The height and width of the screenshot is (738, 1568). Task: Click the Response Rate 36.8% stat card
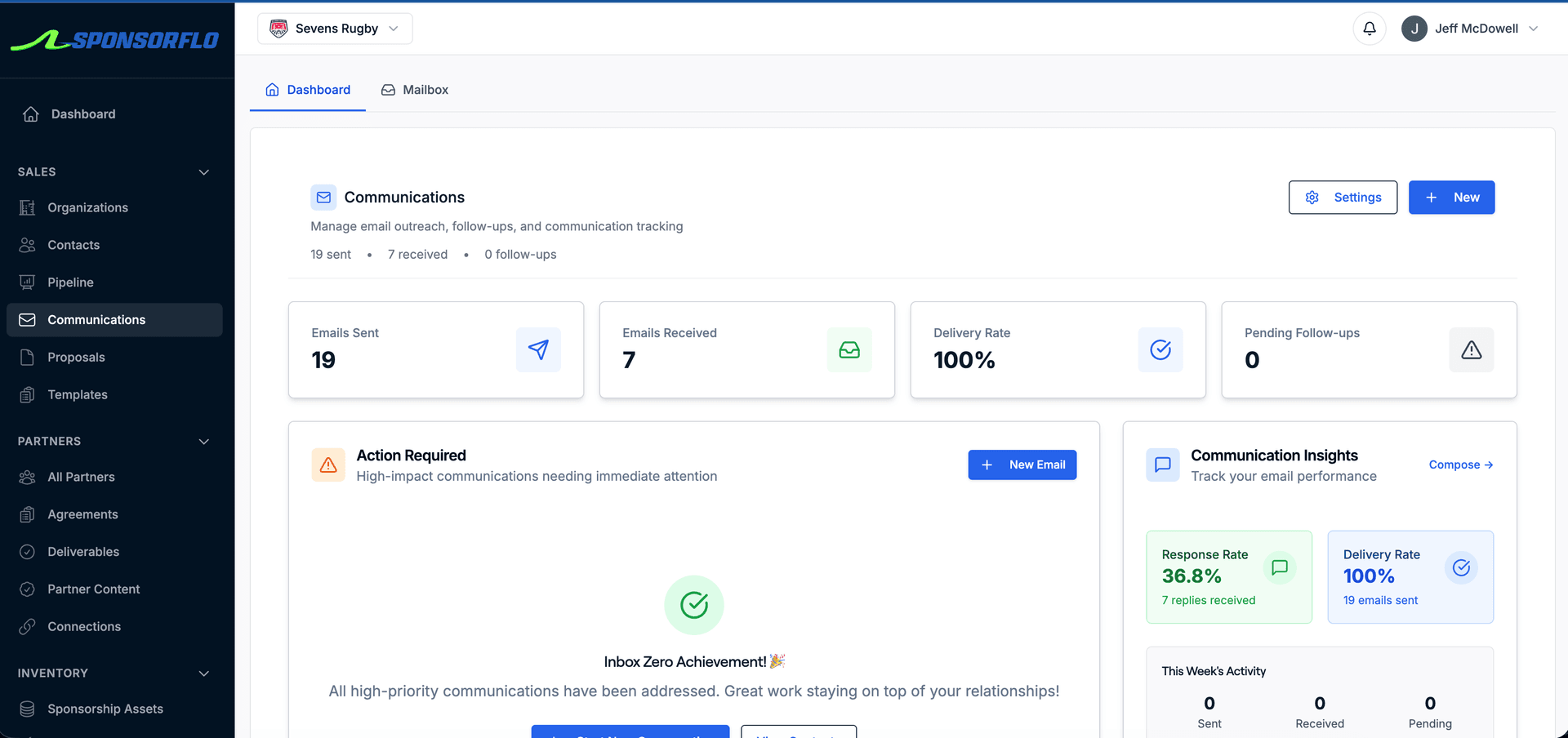tap(1228, 576)
